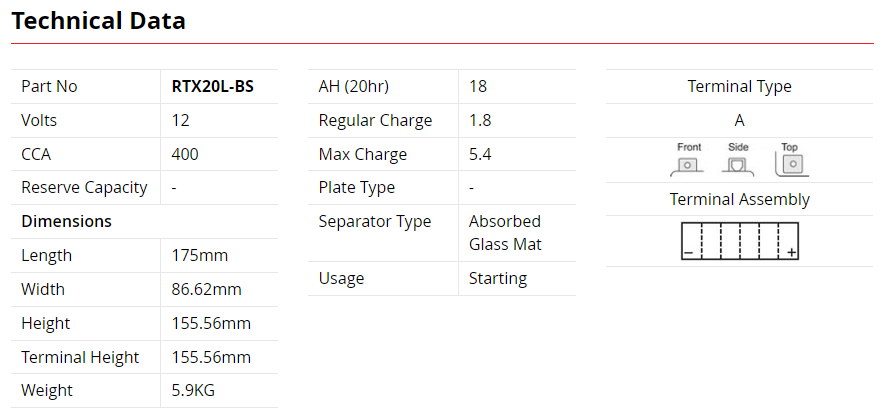Click the Terminal Assembly polarity diagram
The width and height of the screenshot is (896, 418).
coord(739,240)
